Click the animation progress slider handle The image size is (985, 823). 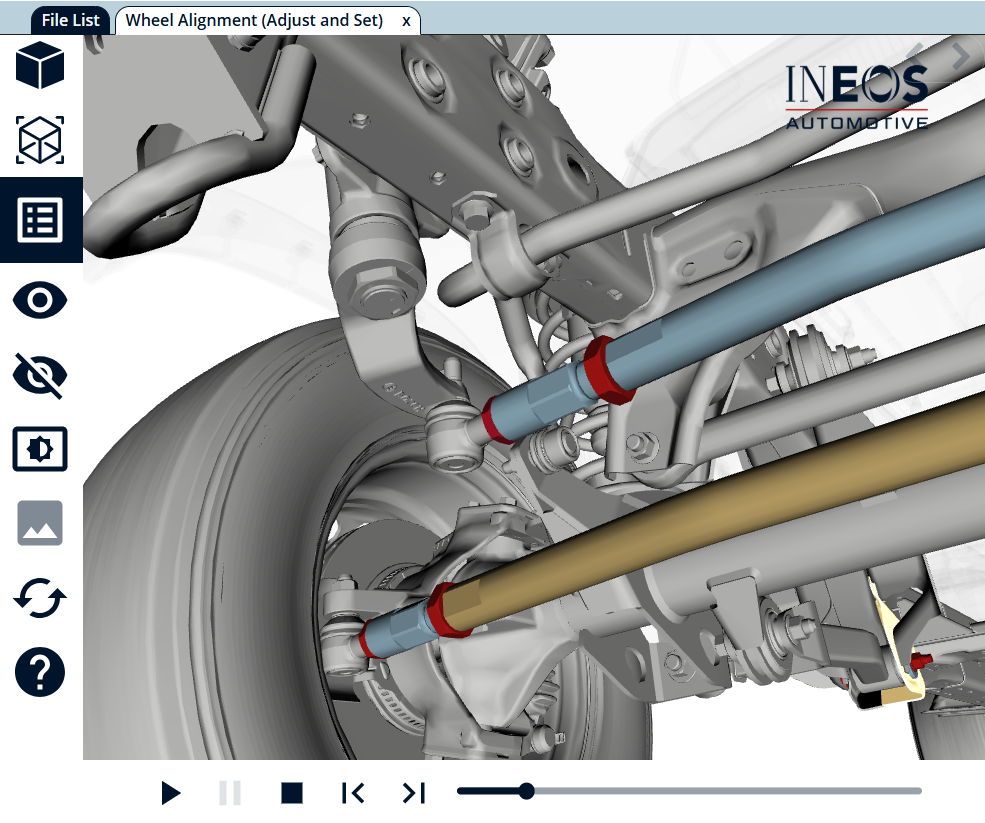526,791
